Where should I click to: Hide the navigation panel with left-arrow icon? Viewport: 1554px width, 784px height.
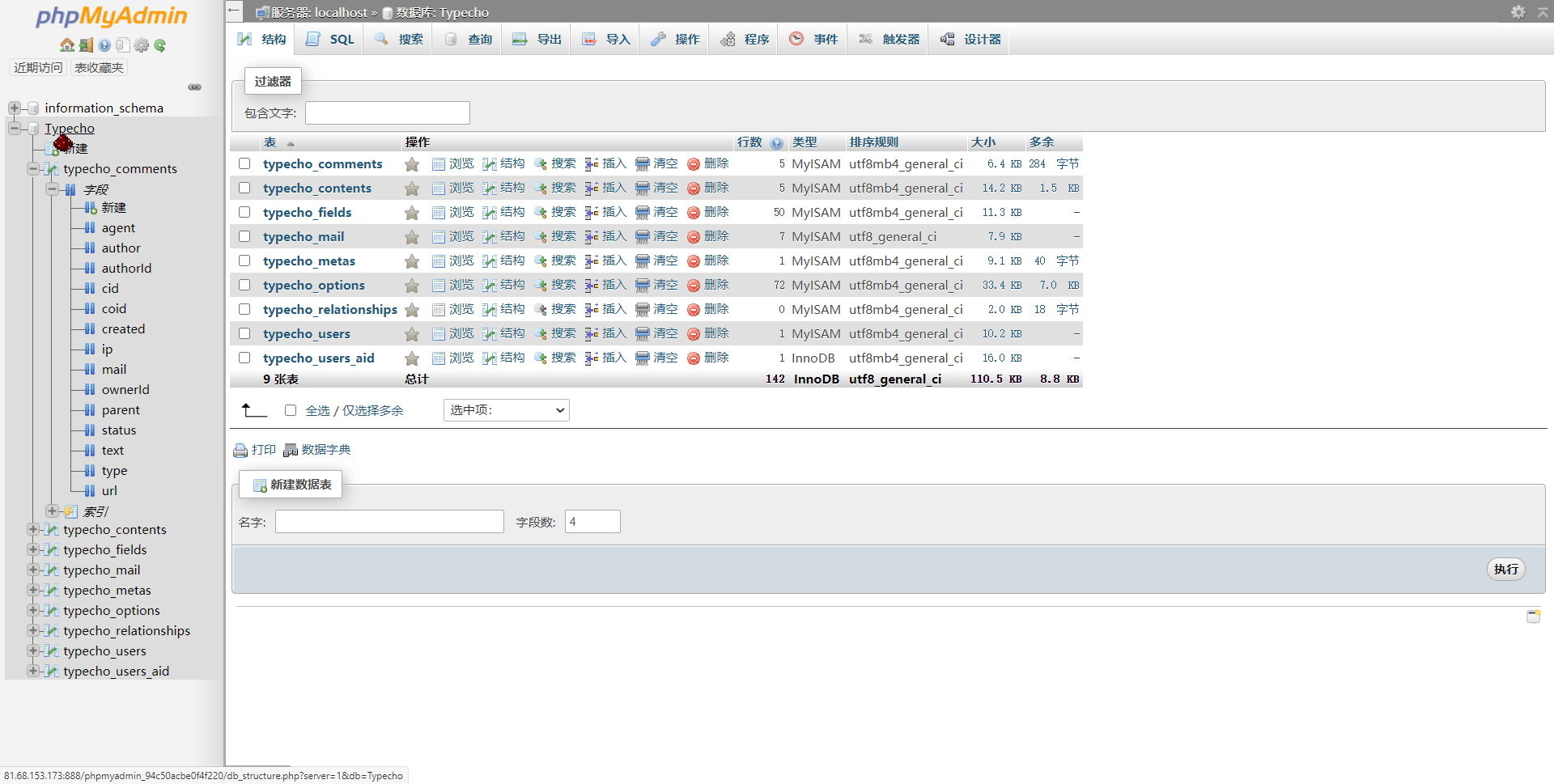[x=234, y=11]
